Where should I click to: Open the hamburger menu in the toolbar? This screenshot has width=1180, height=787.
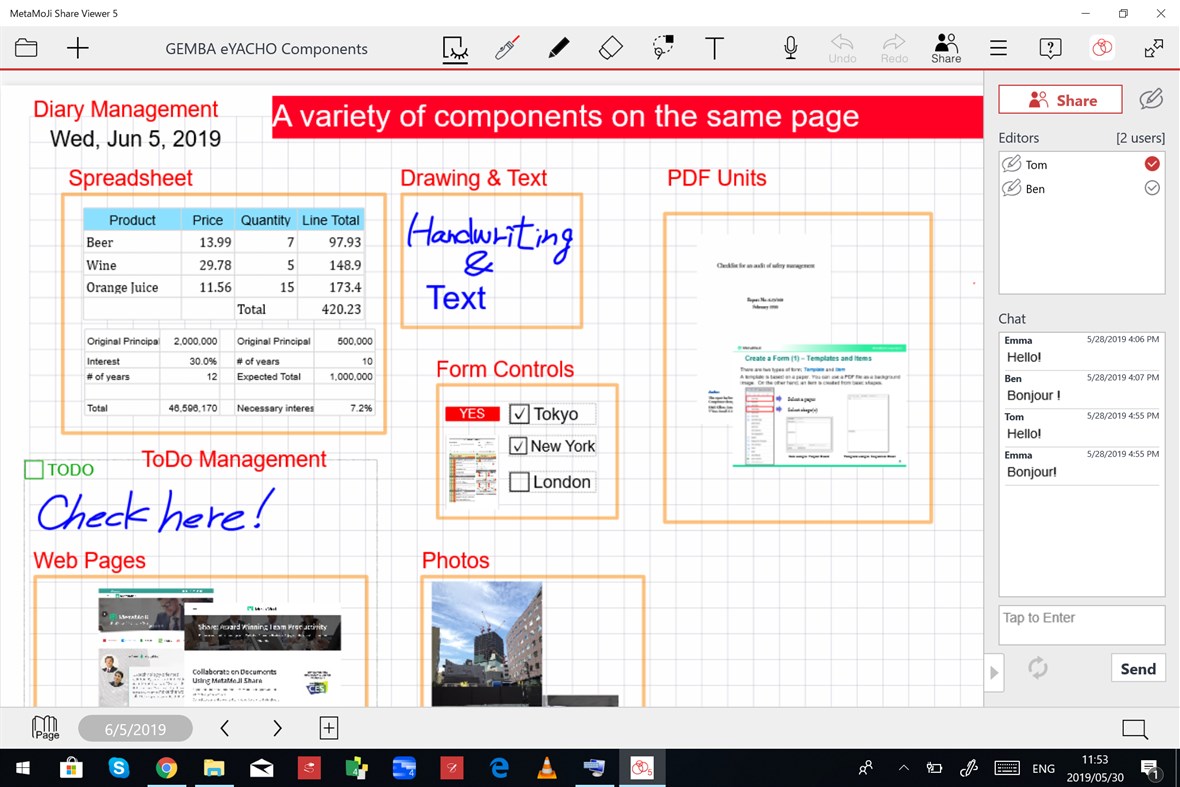(x=998, y=47)
